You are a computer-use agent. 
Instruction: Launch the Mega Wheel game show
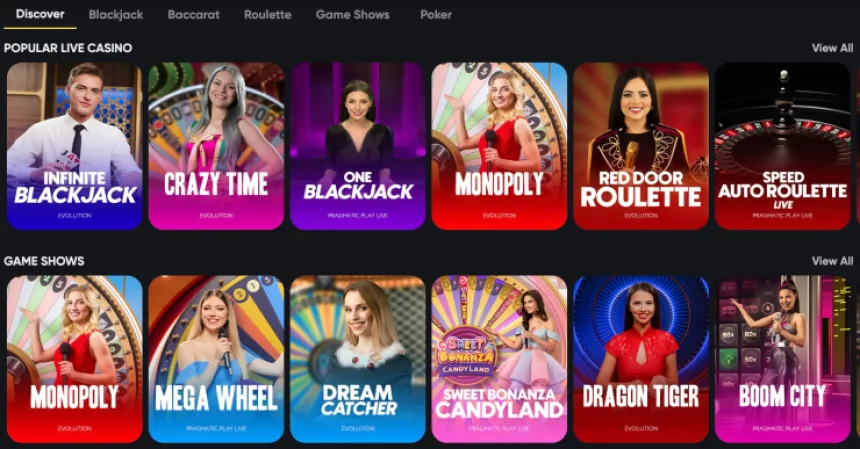(x=216, y=359)
